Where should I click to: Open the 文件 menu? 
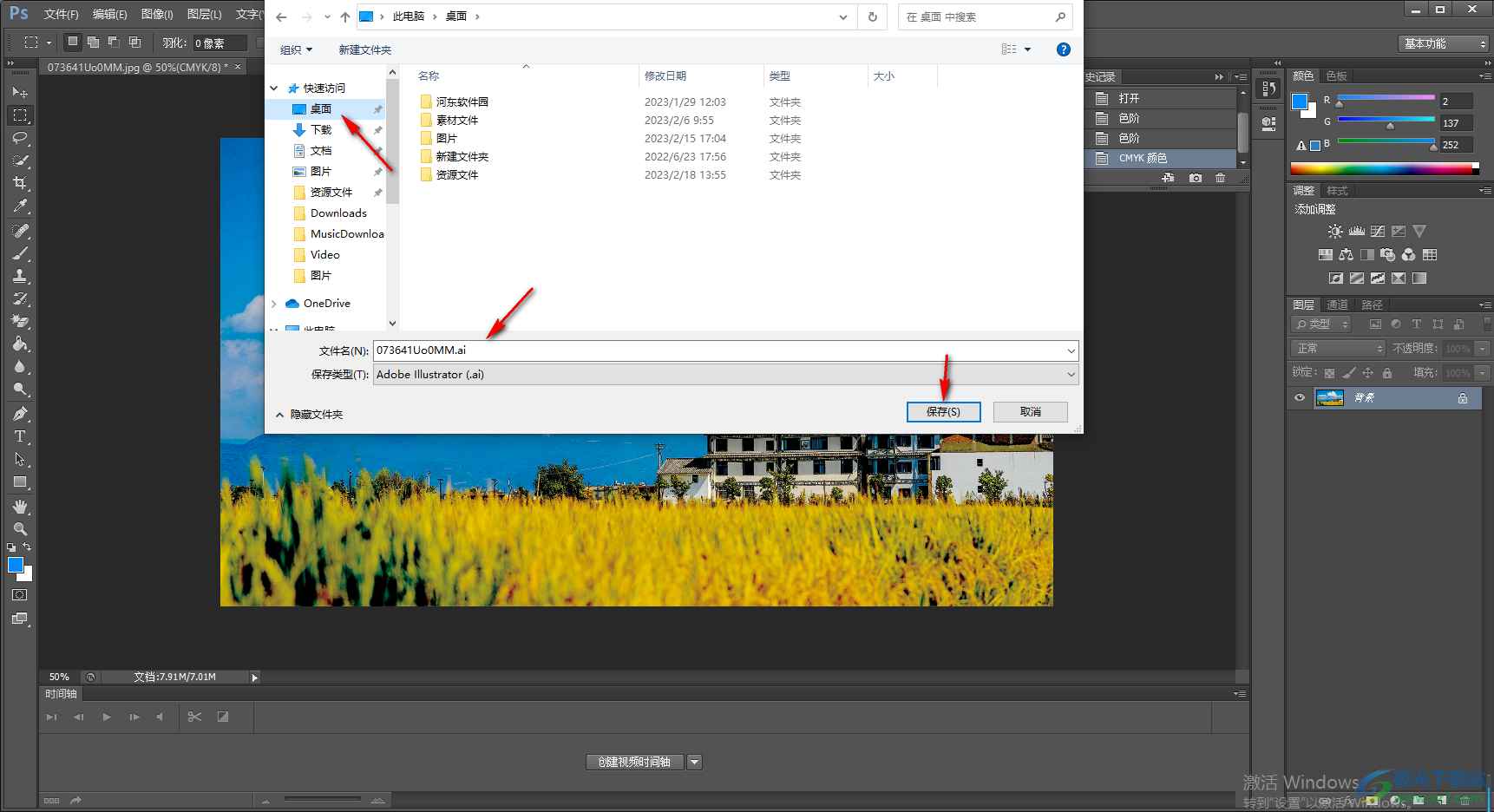pos(61,14)
